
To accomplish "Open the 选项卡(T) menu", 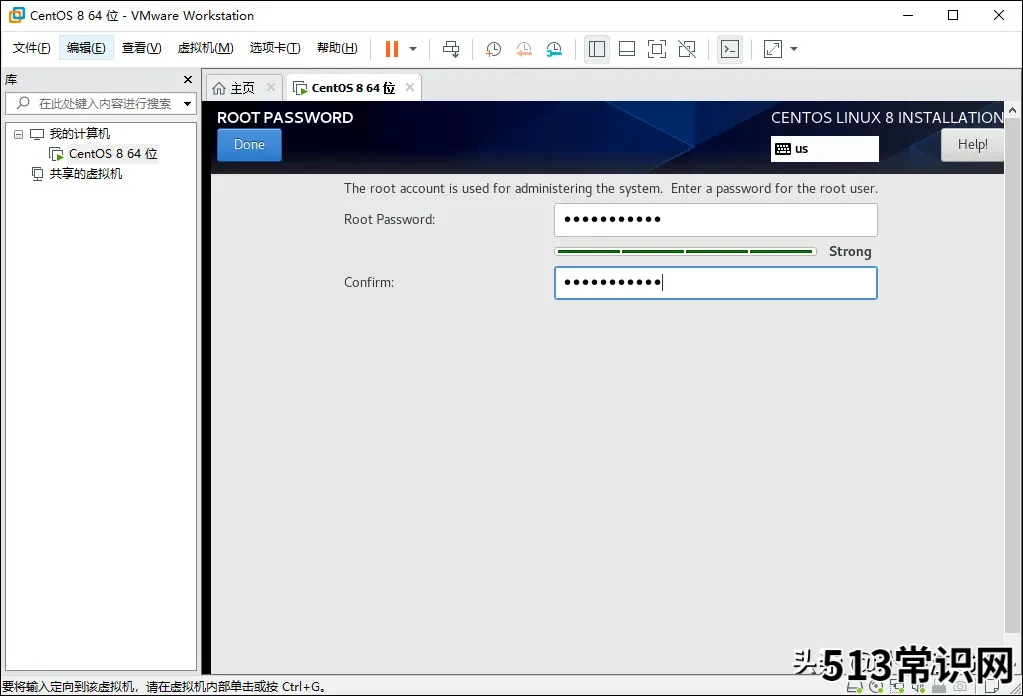I will click(275, 48).
